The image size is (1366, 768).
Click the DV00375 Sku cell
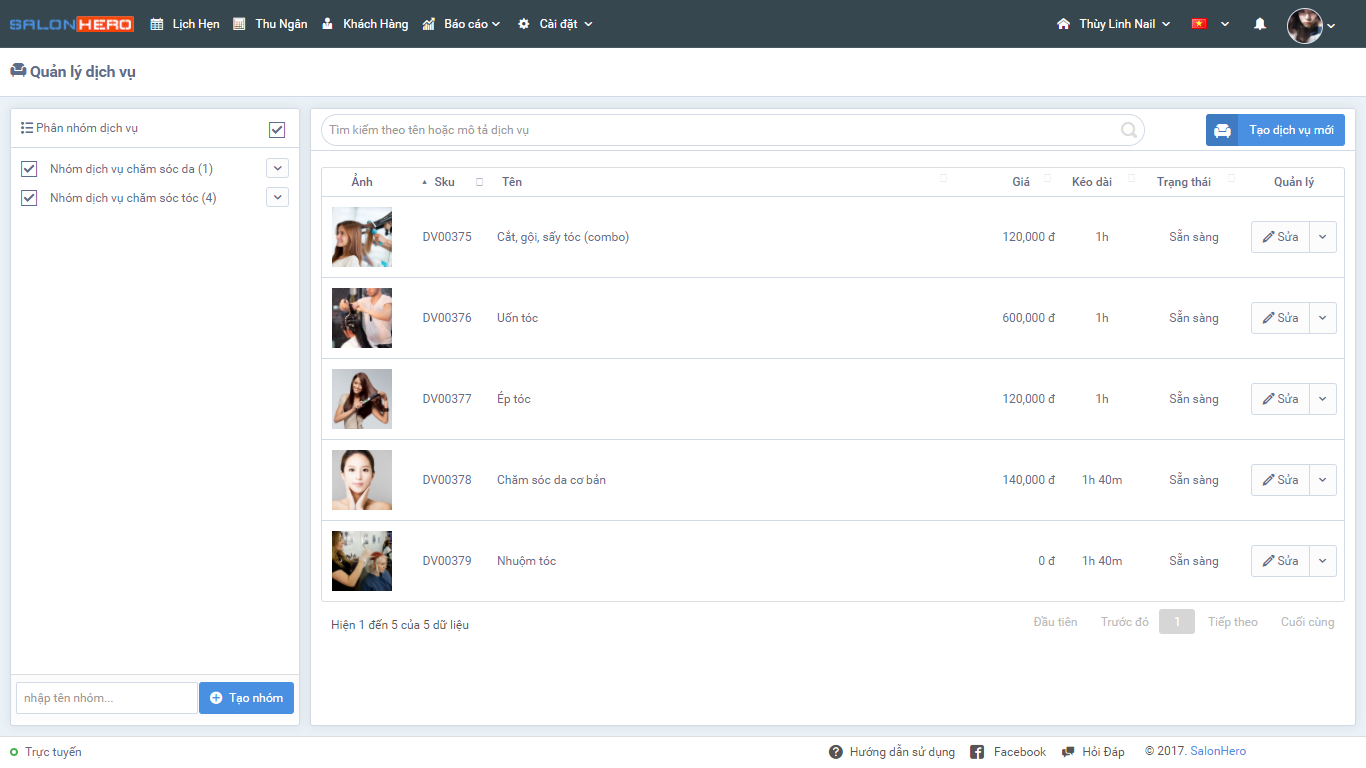pos(447,237)
